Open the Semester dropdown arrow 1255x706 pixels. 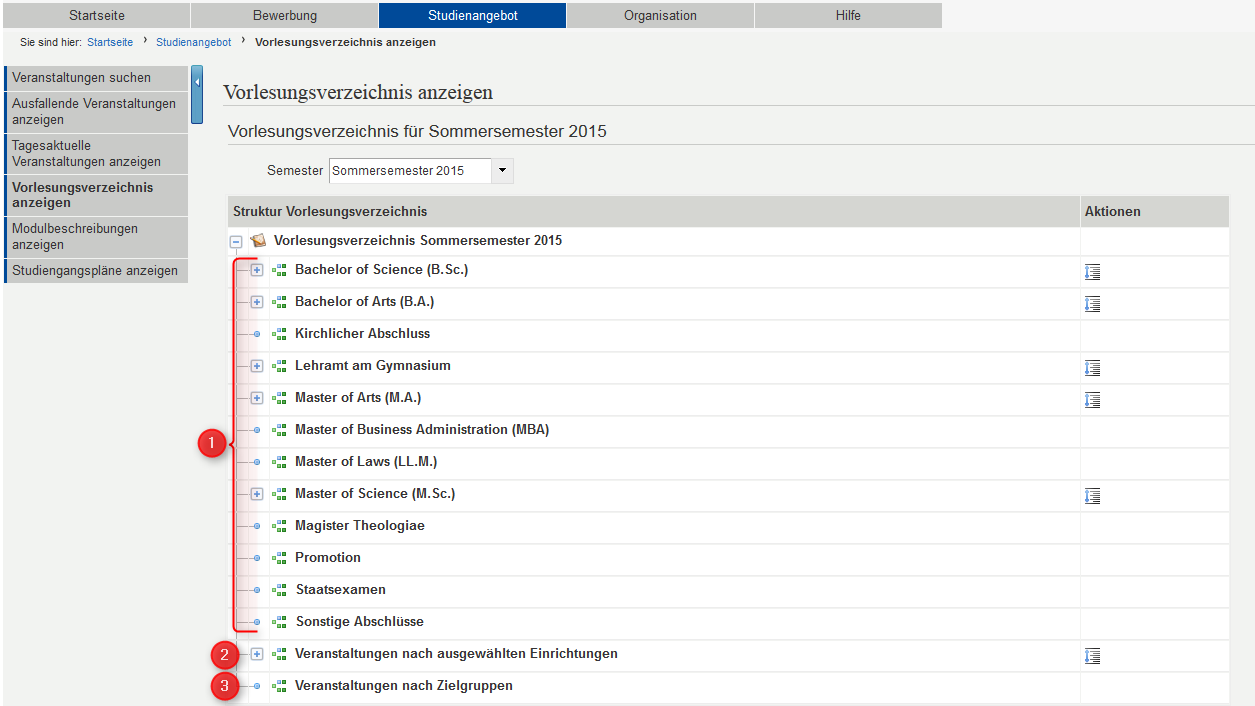(x=503, y=171)
